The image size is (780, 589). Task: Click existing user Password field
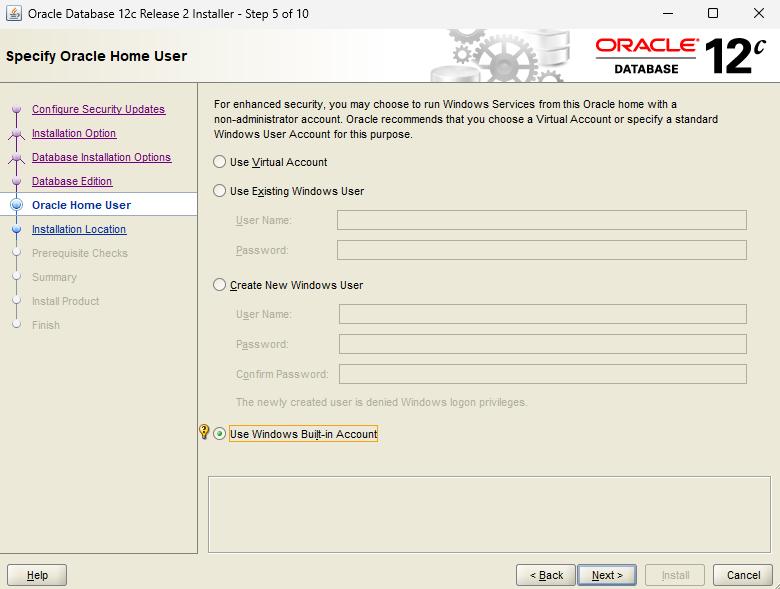tap(542, 250)
